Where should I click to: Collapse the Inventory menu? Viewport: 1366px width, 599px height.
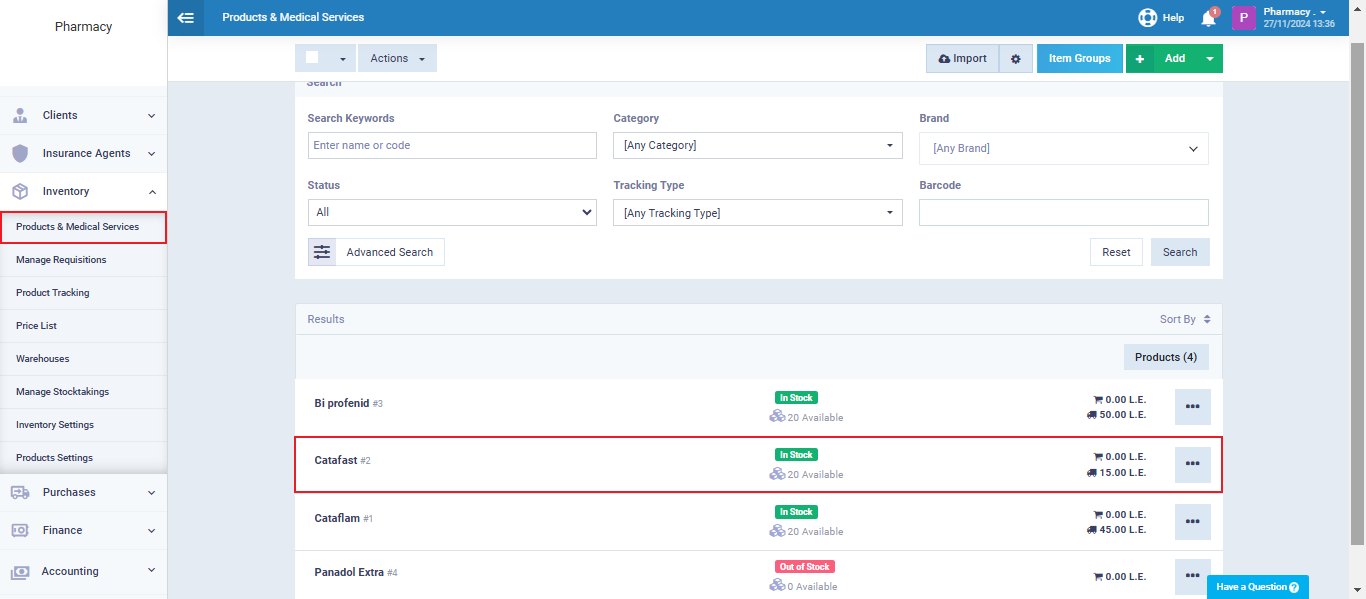click(151, 191)
